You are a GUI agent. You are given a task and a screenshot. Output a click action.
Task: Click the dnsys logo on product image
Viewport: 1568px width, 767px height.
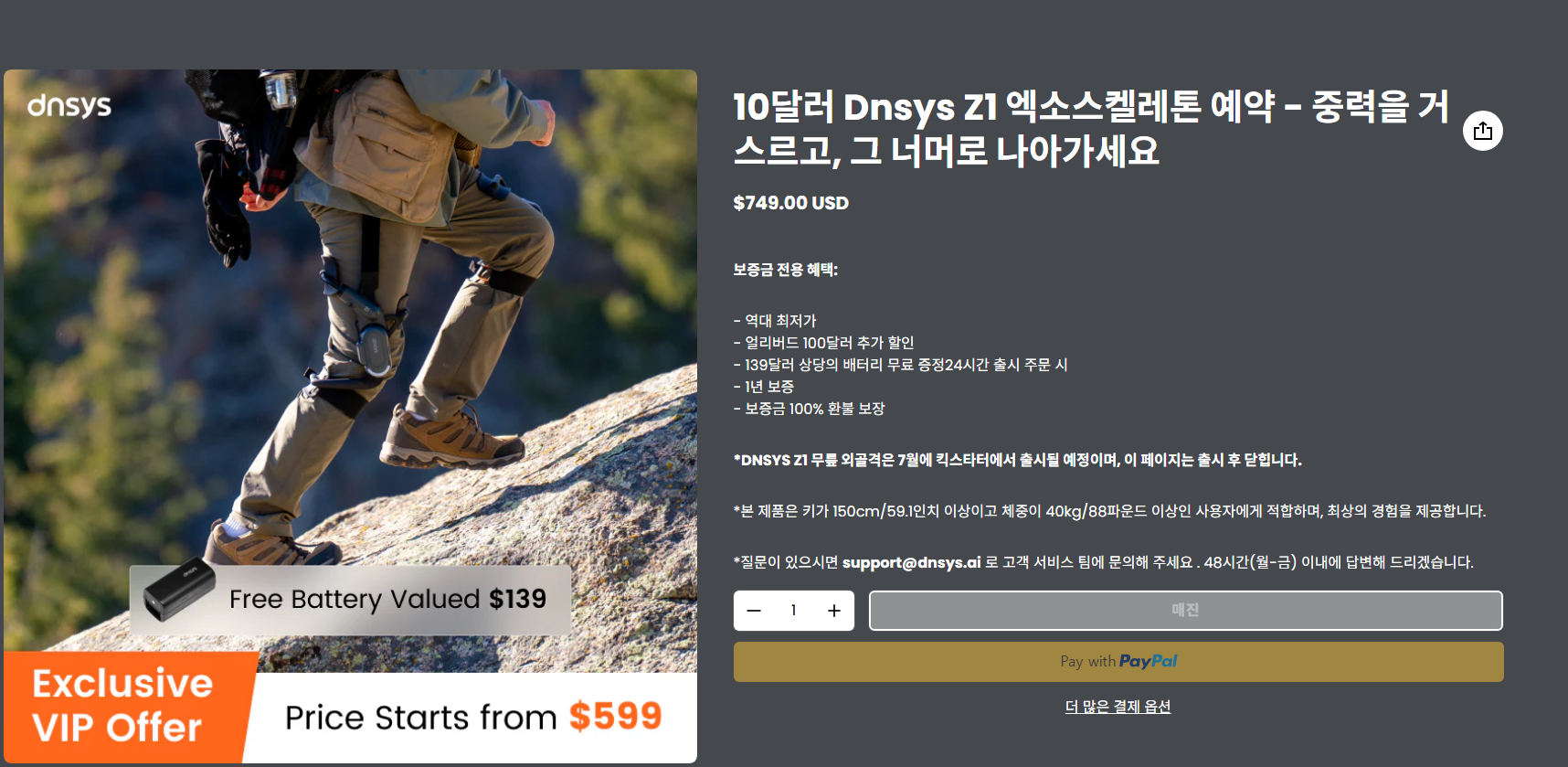69,106
